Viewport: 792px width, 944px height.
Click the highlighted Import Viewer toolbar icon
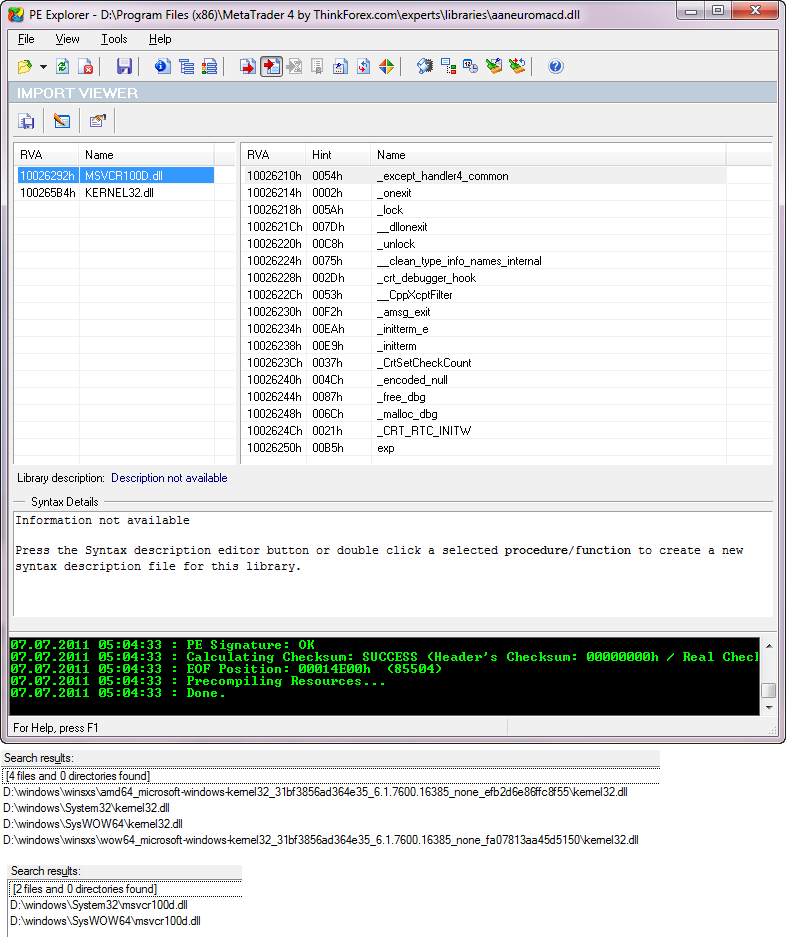pyautogui.click(x=271, y=67)
